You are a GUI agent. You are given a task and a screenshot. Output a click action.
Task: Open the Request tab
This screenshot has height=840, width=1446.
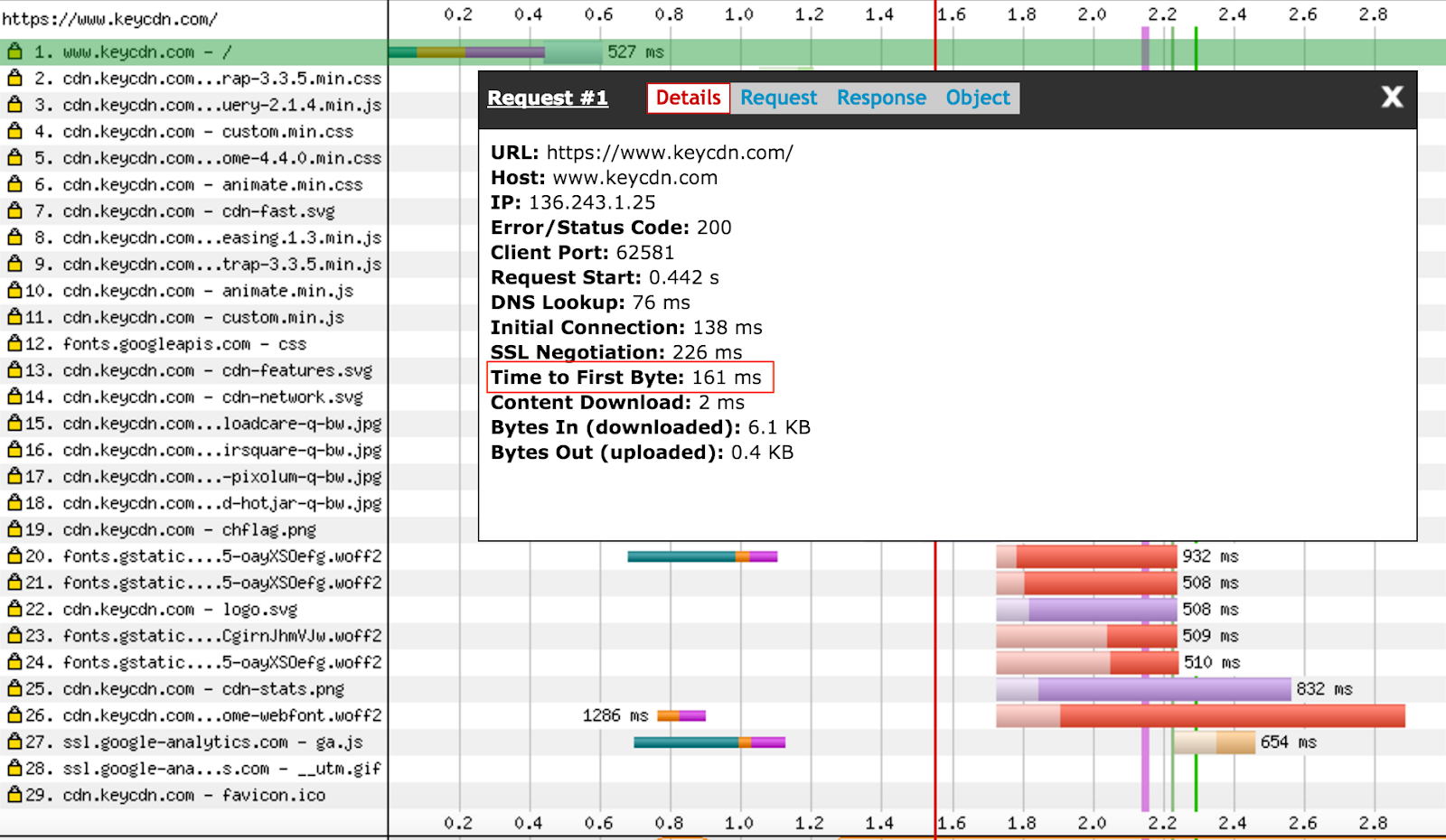pos(778,98)
